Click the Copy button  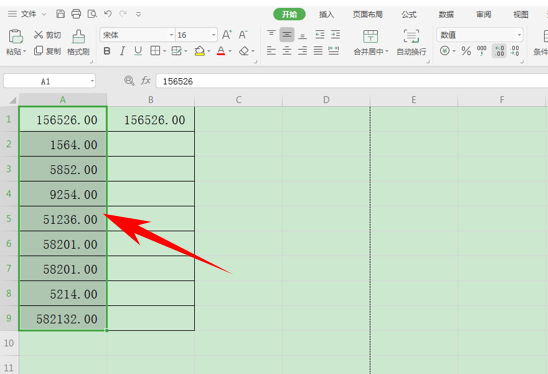click(47, 51)
